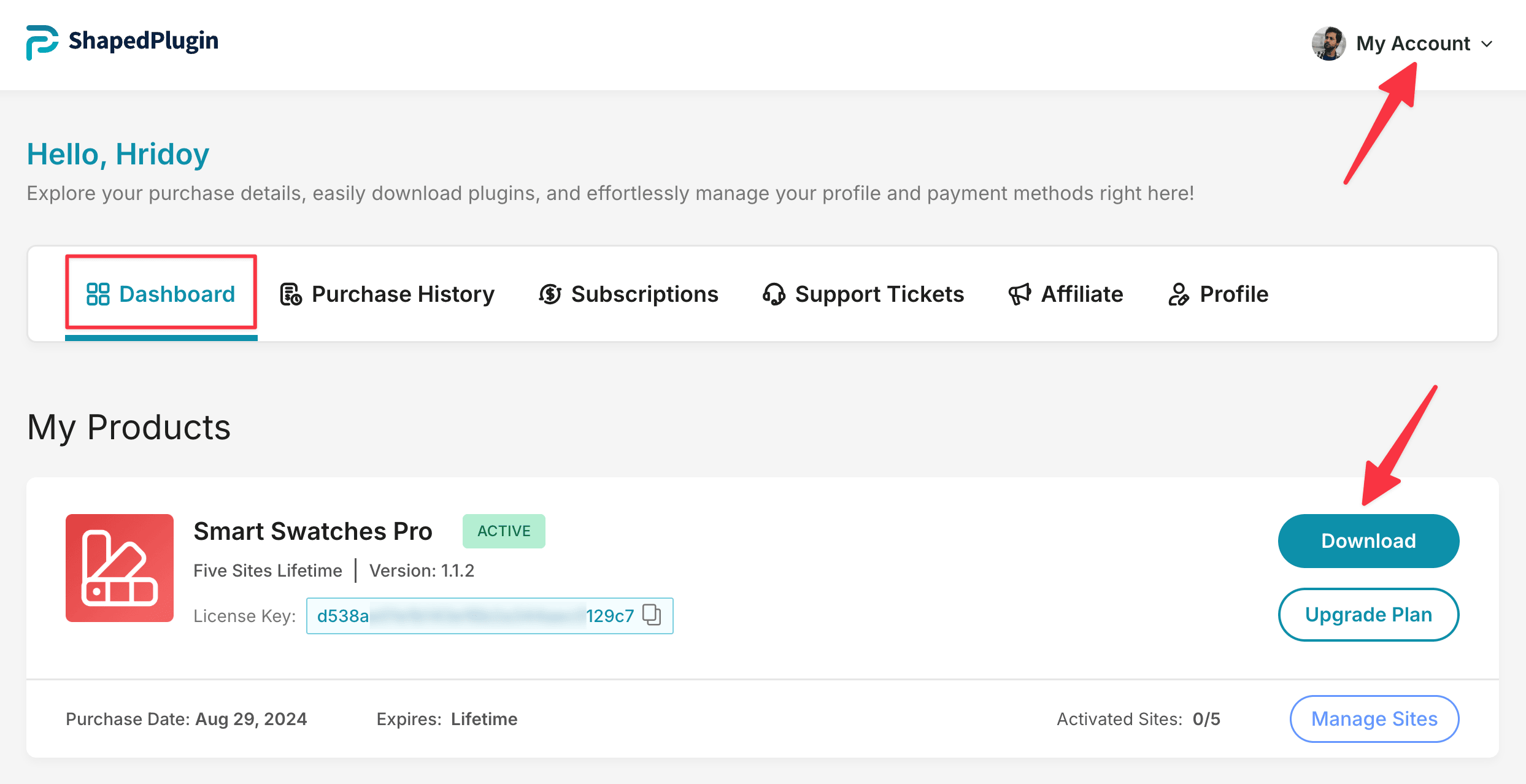Click the Subscriptions dollar-cycle icon

550,294
